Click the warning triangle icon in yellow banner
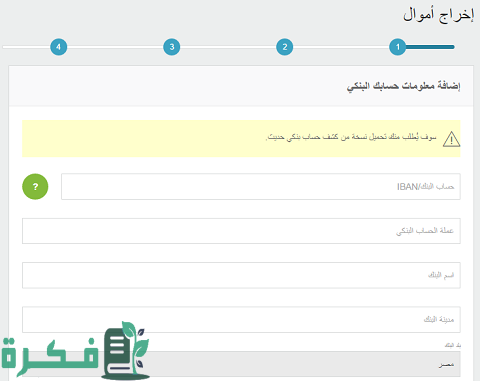The width and height of the screenshot is (480, 381). pyautogui.click(x=451, y=139)
